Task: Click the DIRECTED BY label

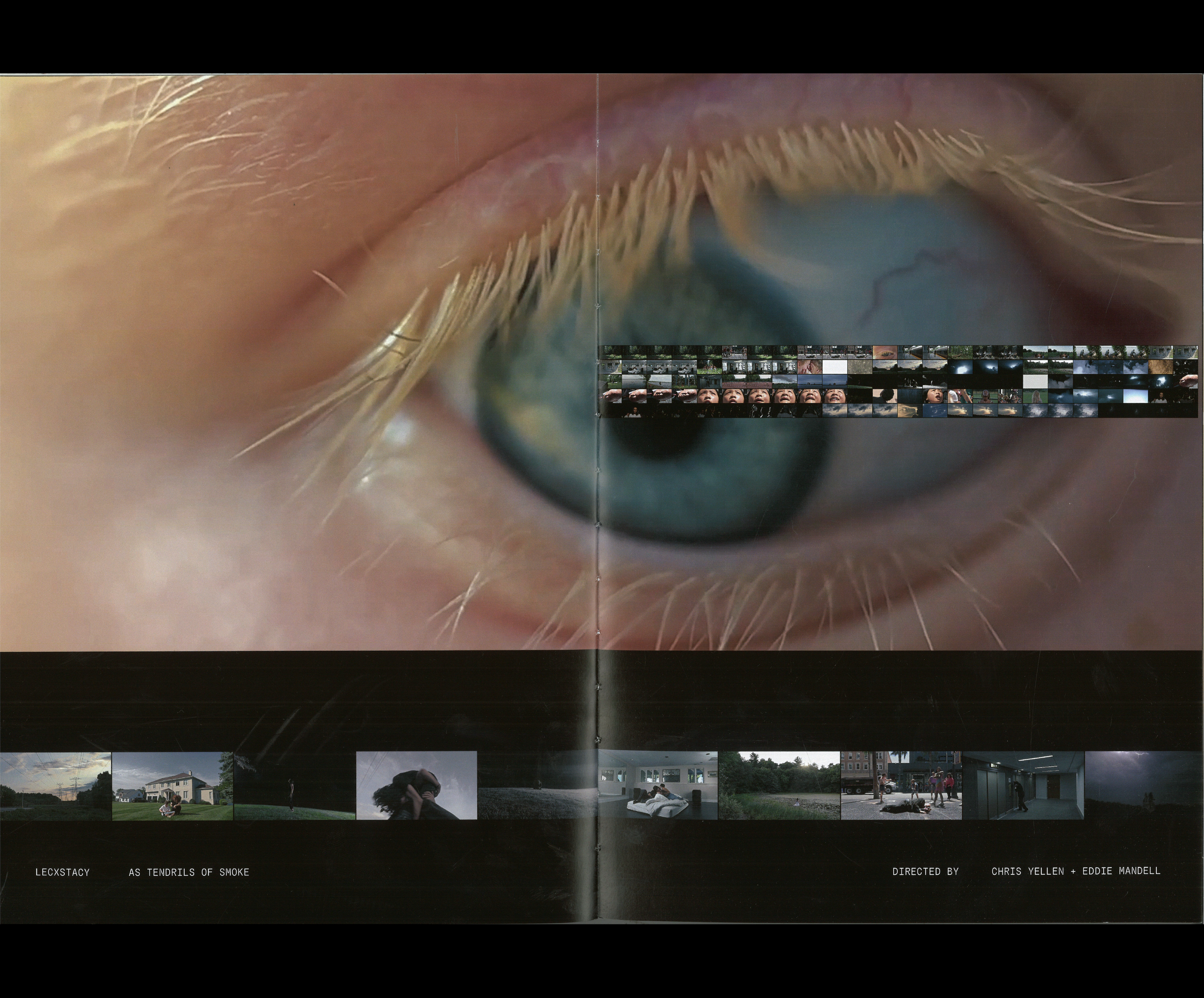Action: coord(925,872)
